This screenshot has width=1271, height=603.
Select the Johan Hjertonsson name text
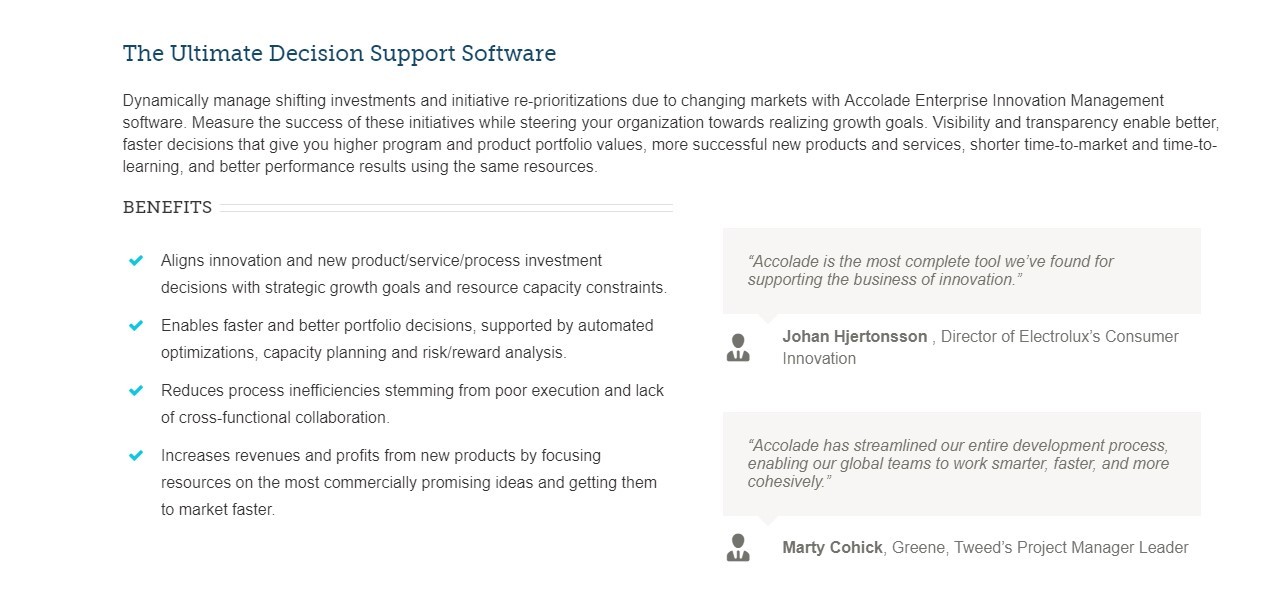tap(854, 337)
